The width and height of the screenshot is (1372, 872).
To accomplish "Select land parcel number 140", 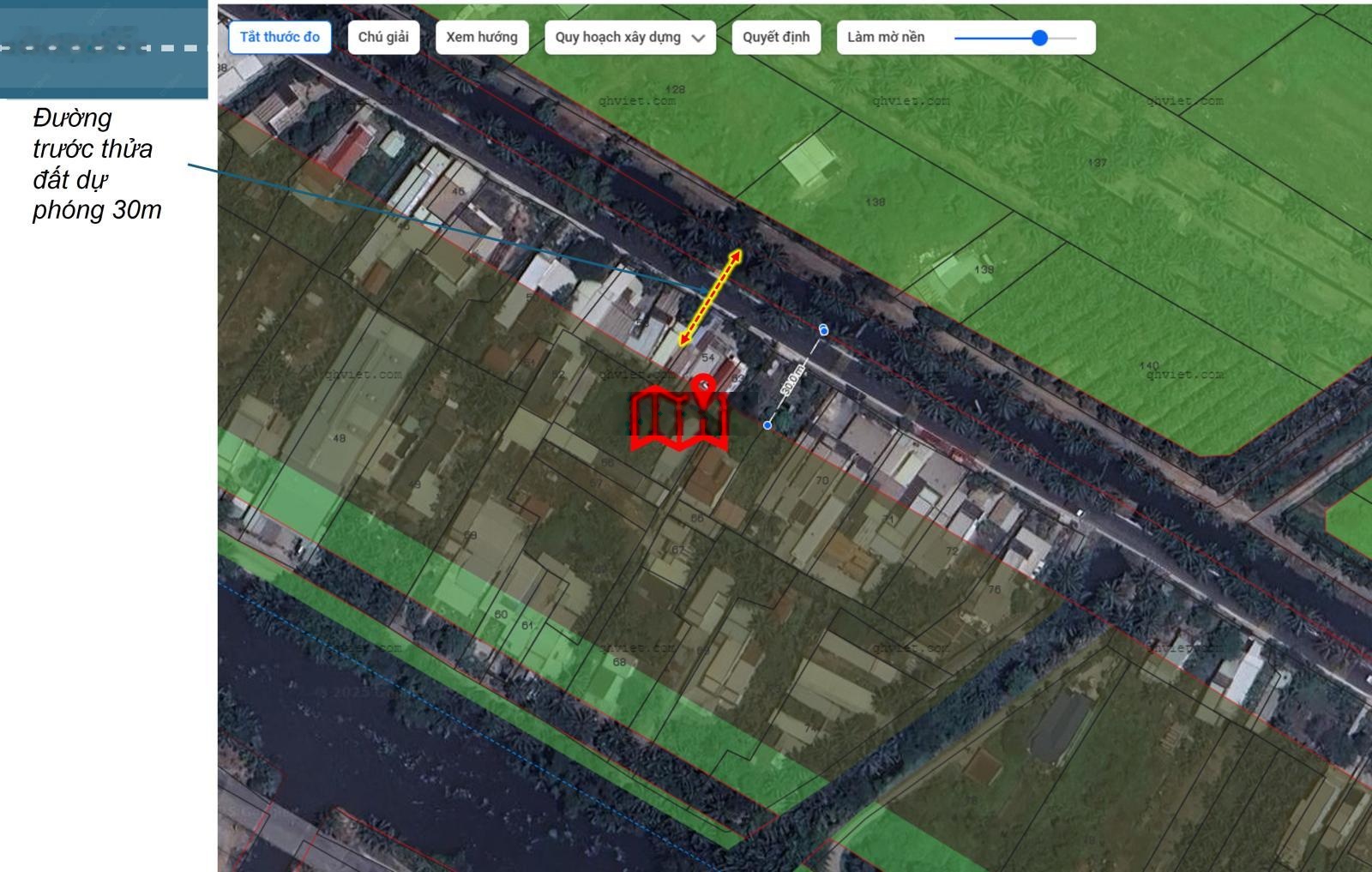I will click(x=1149, y=366).
